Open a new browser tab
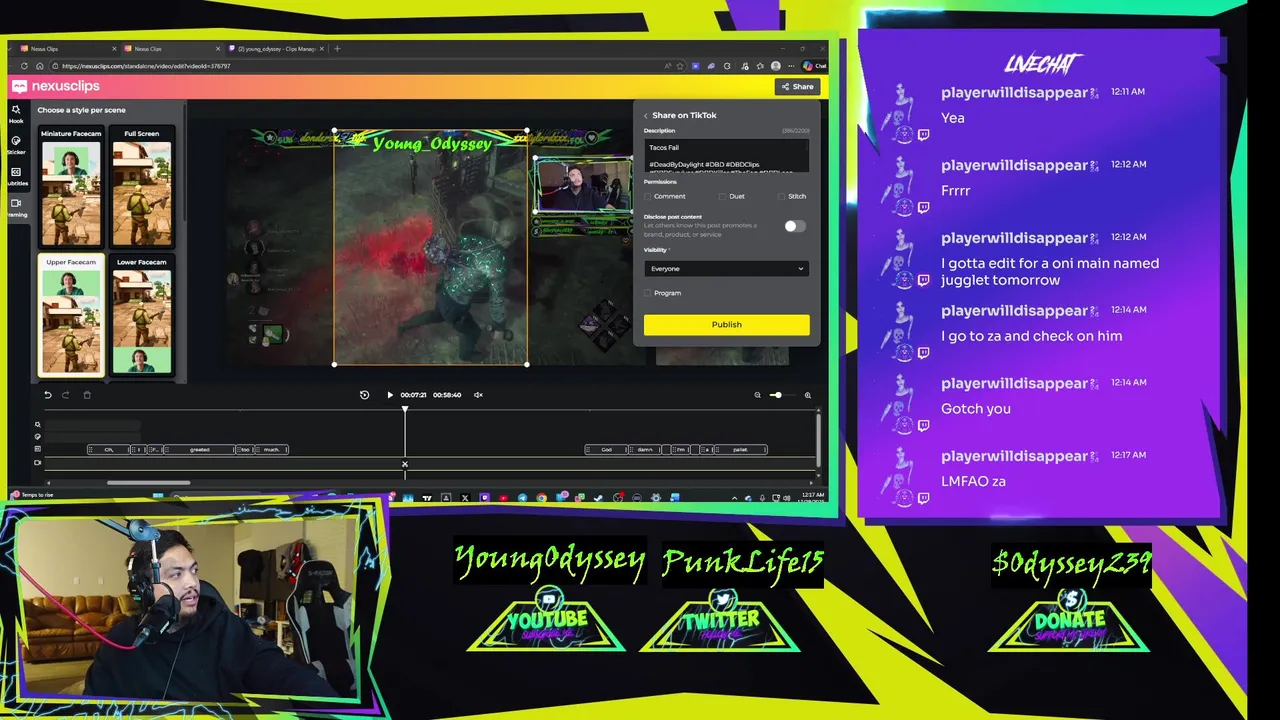 (337, 48)
